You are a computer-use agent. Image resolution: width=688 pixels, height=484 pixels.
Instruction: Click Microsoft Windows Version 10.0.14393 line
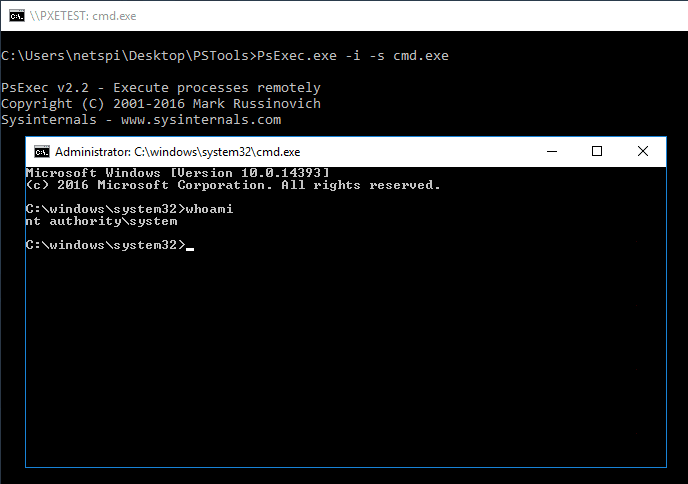(177, 173)
